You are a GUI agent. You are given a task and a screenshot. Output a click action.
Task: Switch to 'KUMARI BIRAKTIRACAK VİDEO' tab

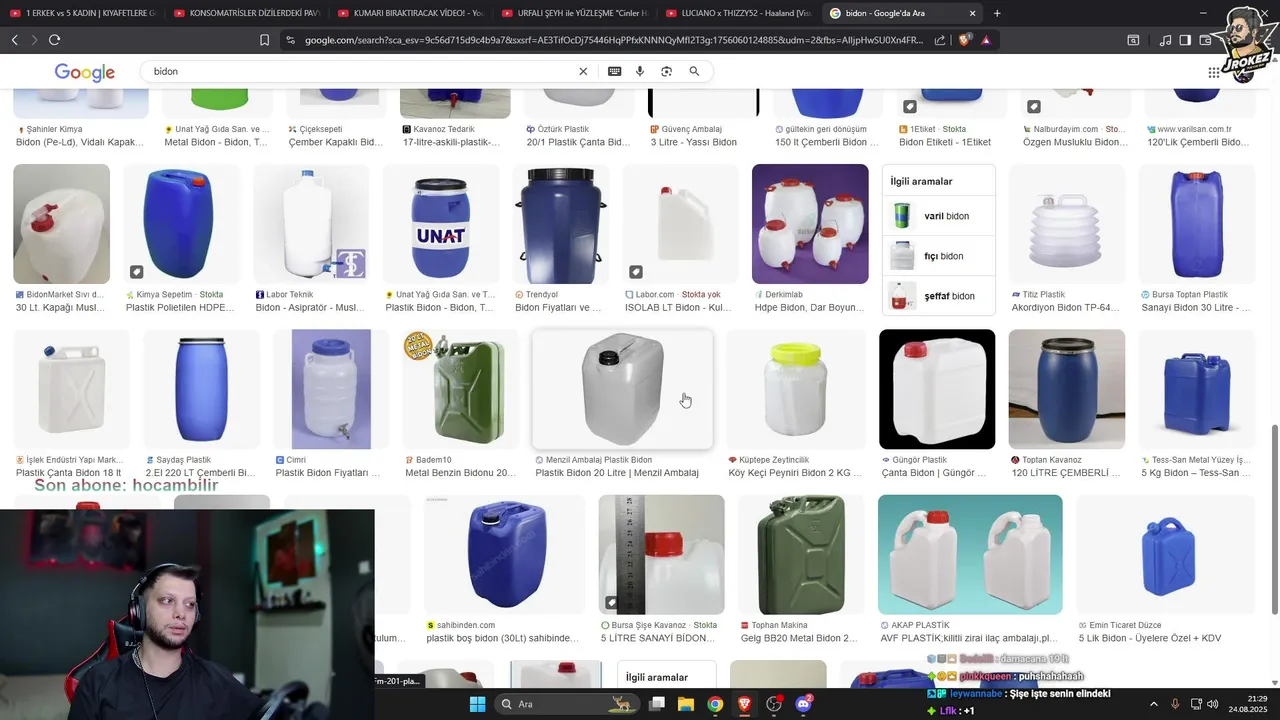pos(410,13)
